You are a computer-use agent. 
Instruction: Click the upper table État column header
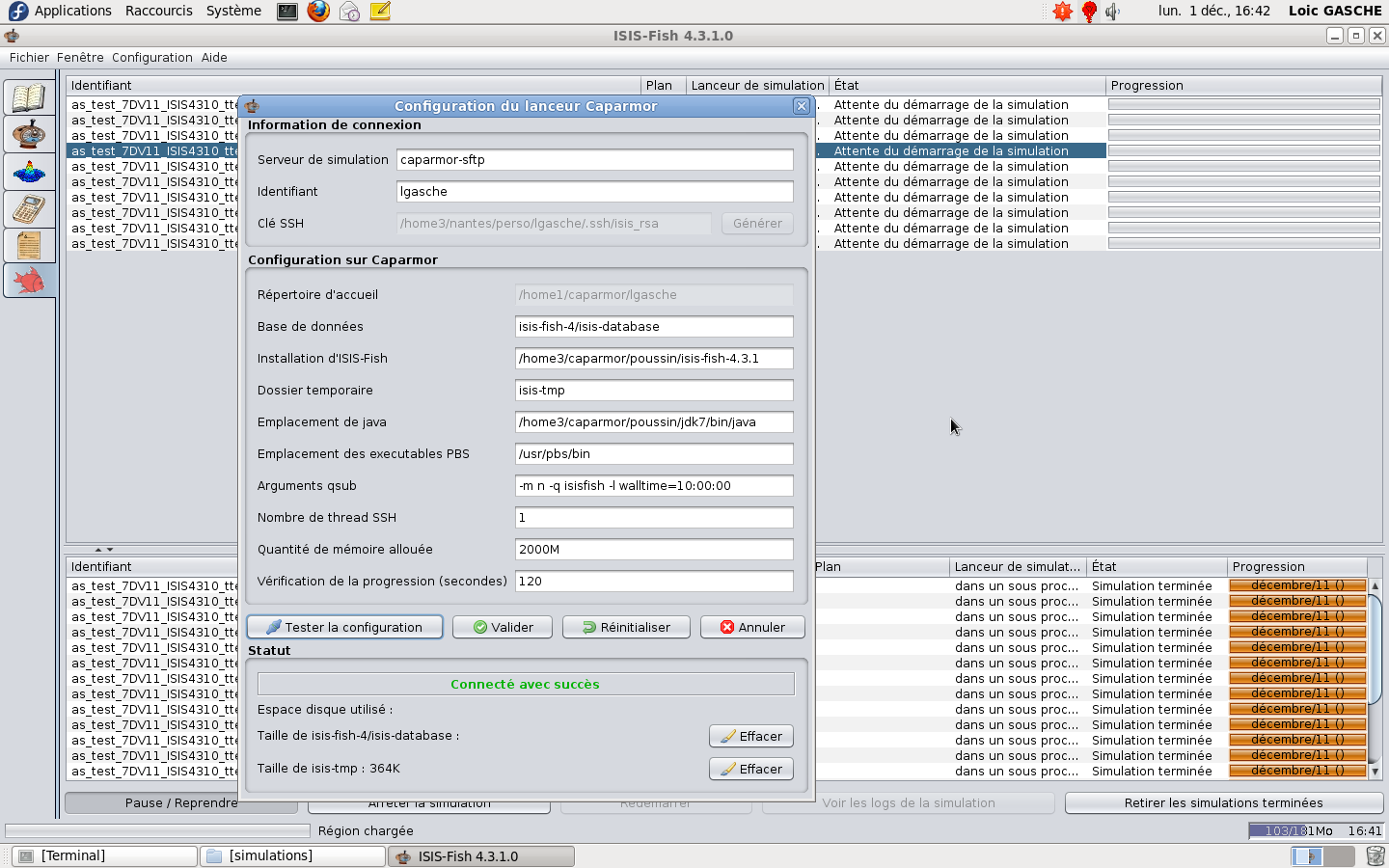[x=967, y=85]
